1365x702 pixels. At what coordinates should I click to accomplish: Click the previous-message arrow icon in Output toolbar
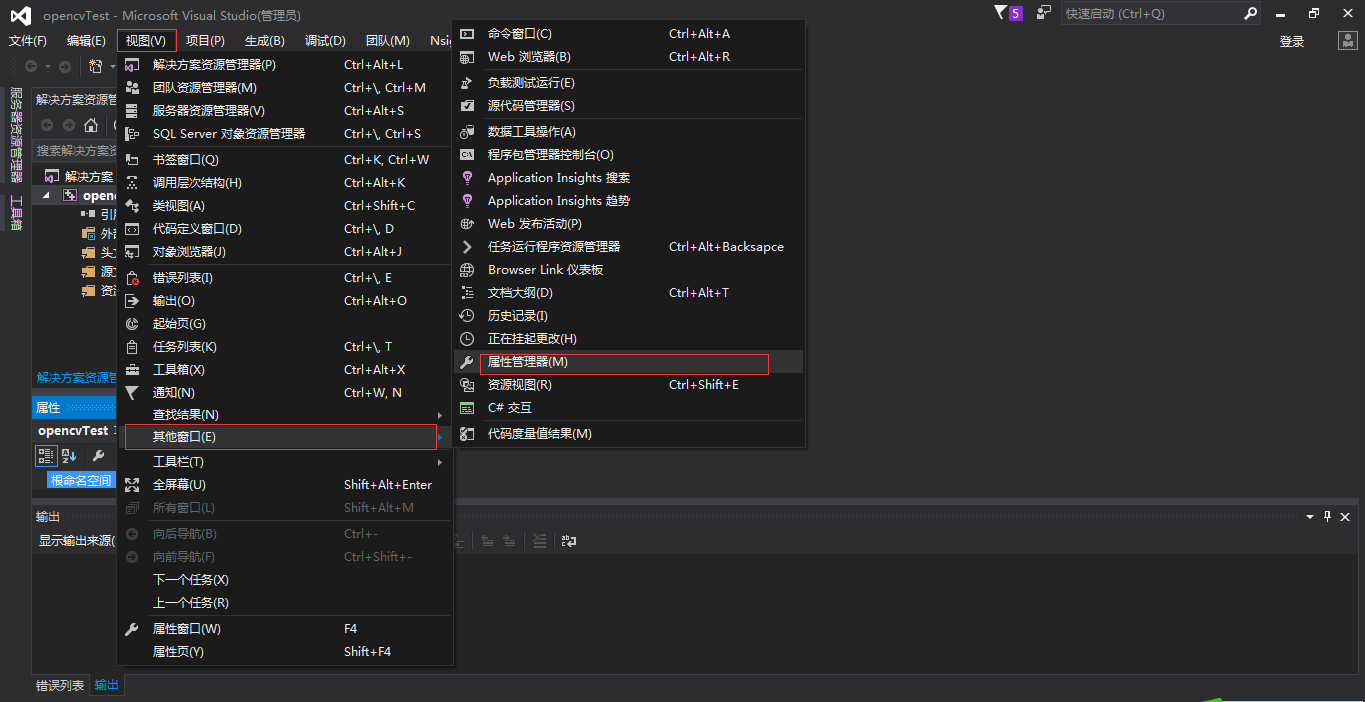pyautogui.click(x=488, y=541)
